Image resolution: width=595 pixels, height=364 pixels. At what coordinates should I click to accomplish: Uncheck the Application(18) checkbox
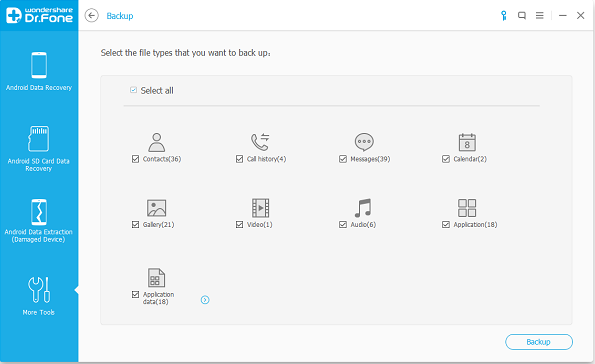pyautogui.click(x=446, y=225)
